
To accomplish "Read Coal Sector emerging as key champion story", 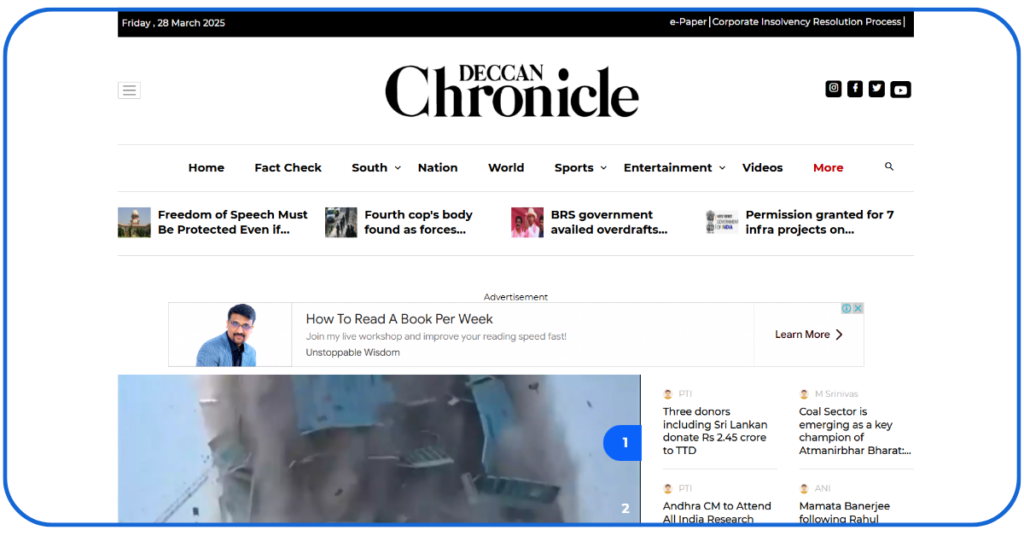I will click(x=855, y=431).
